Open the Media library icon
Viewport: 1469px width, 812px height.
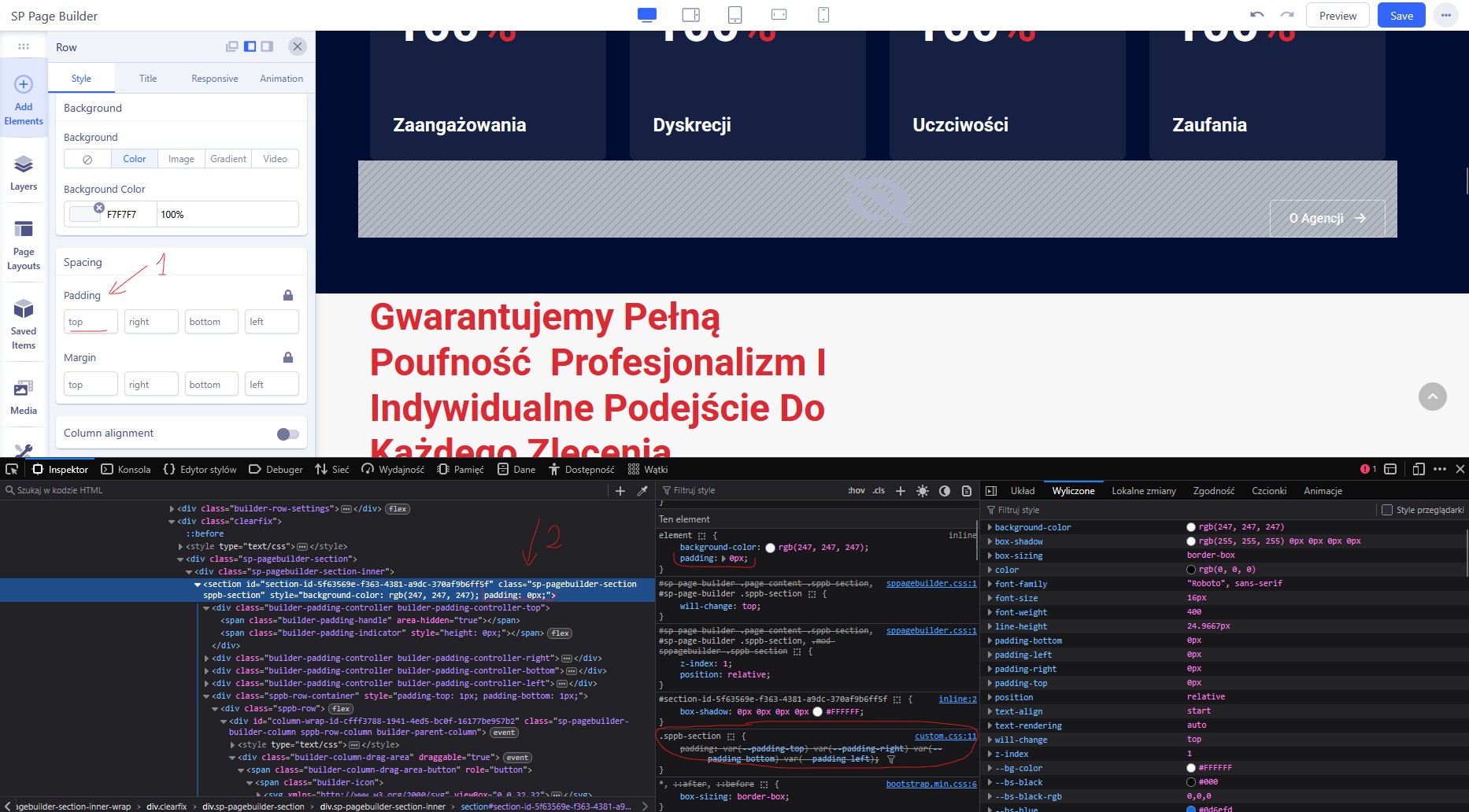tap(24, 396)
